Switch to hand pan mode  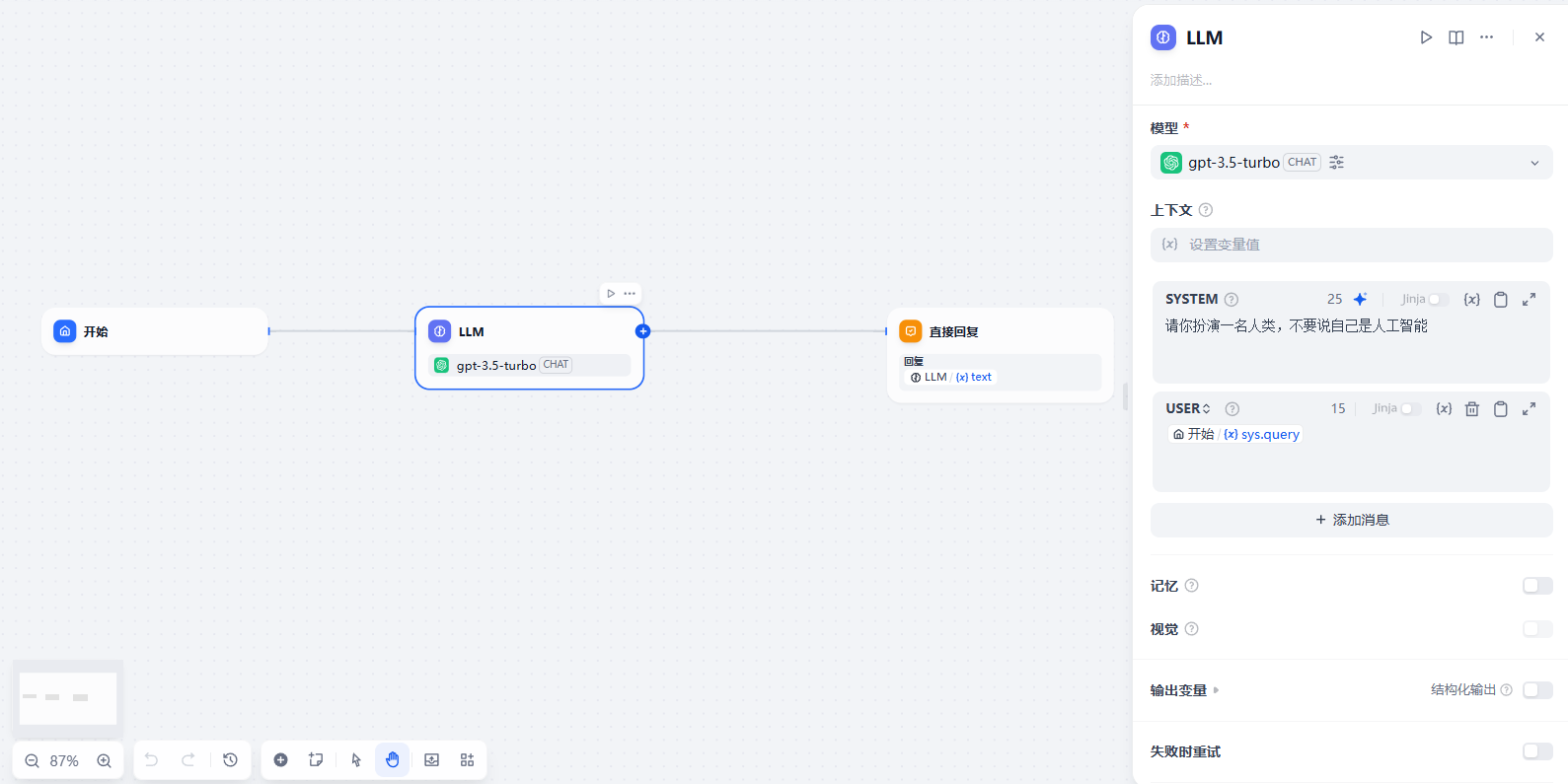tap(392, 760)
